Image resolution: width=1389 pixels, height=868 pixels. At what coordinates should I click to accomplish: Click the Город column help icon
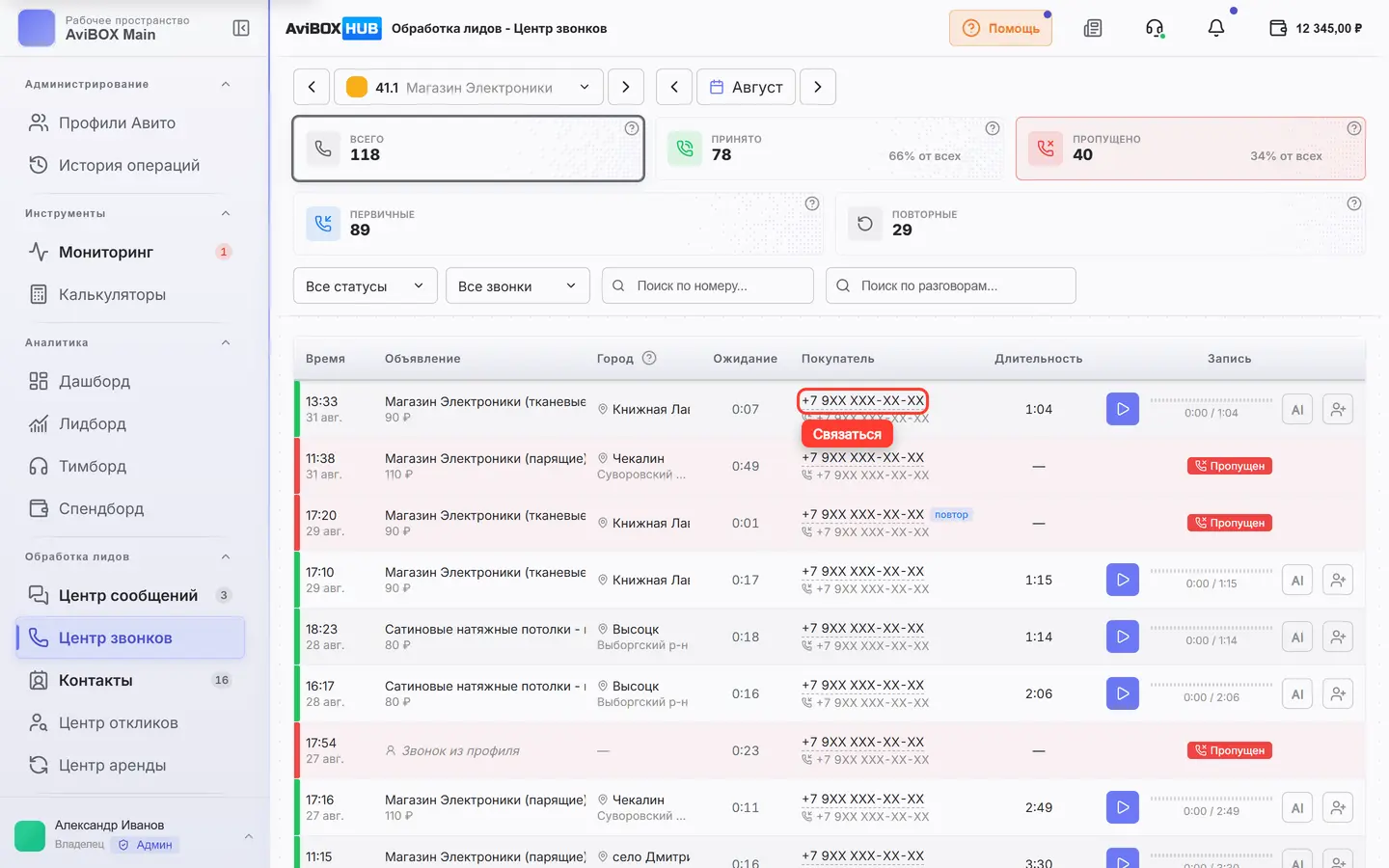pyautogui.click(x=649, y=358)
